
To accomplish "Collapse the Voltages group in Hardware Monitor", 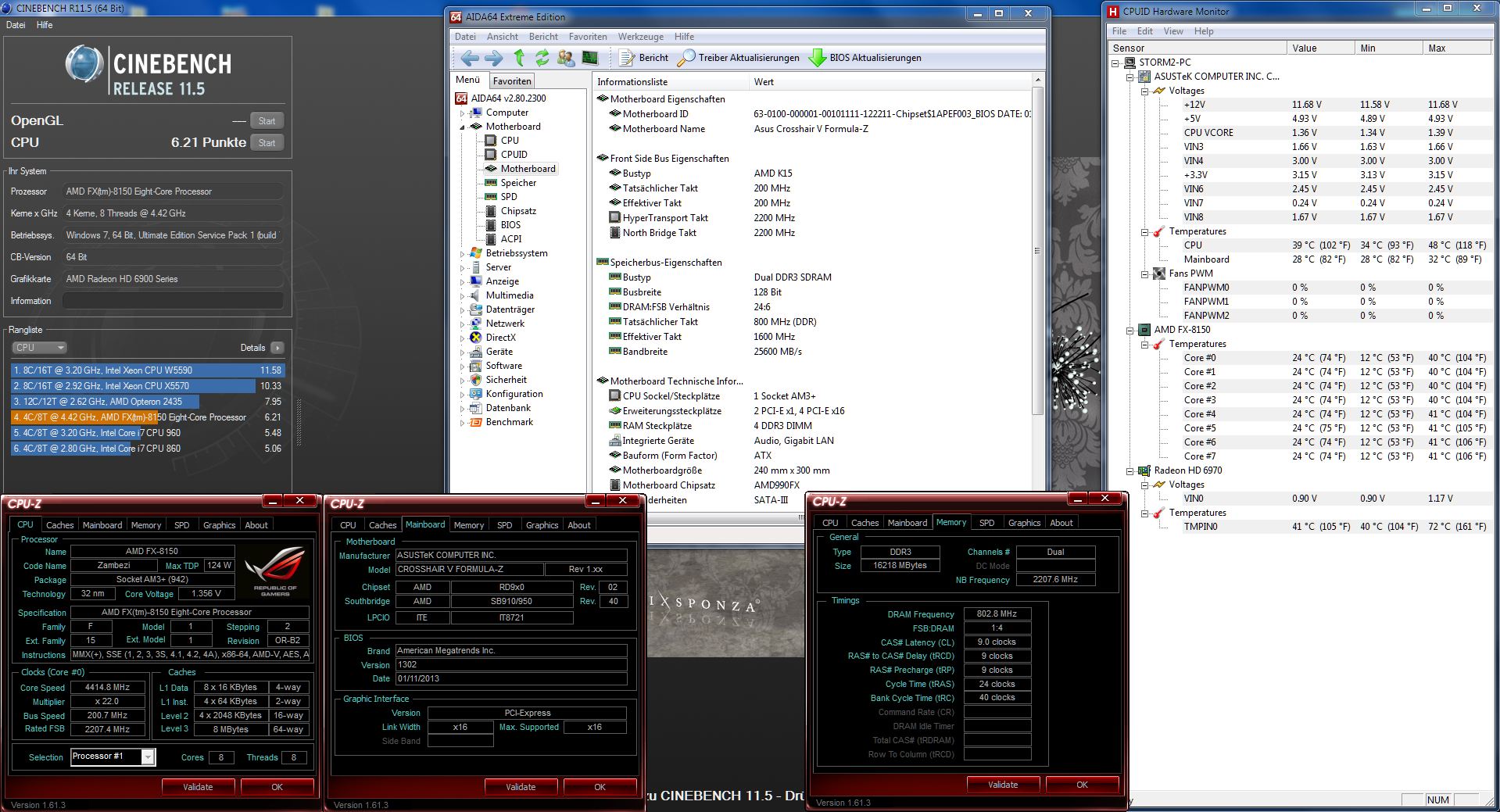I will 1144,91.
